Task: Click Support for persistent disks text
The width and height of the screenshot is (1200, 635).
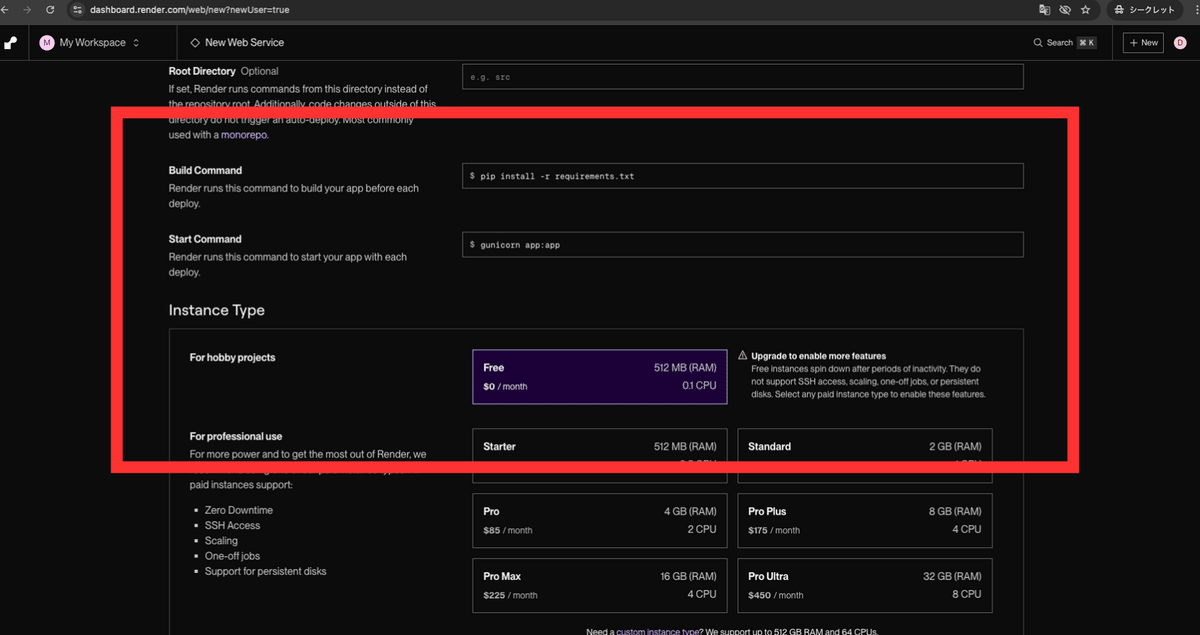Action: pos(266,571)
